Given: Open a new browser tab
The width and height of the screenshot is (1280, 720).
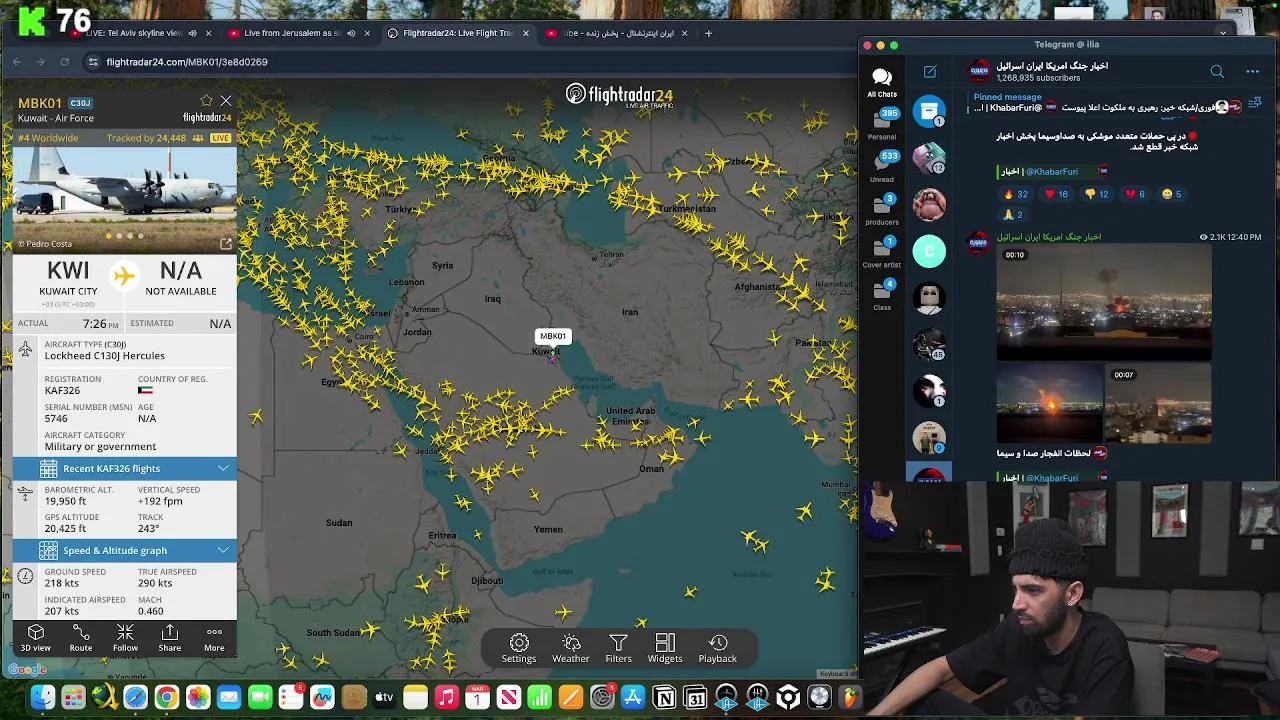Looking at the screenshot, I should [708, 33].
